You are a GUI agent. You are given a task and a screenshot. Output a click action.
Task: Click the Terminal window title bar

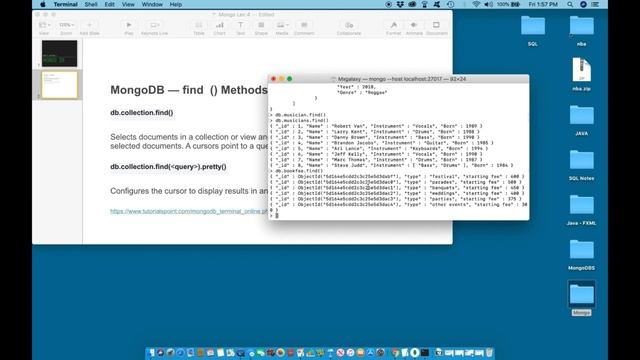[398, 79]
